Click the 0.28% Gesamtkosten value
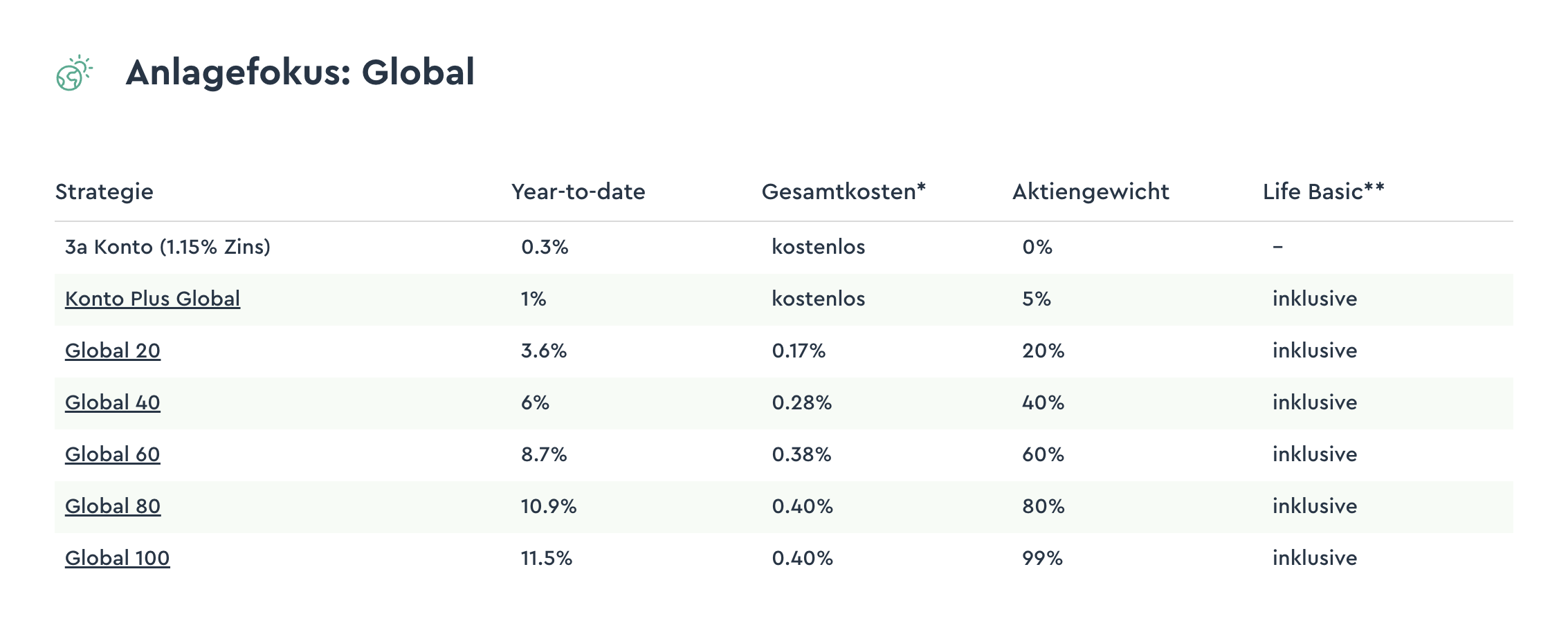1568x623 pixels. [x=801, y=402]
